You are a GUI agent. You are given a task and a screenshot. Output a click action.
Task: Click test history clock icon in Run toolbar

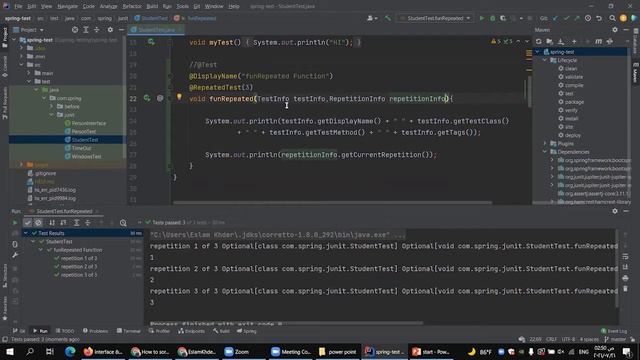123,223
